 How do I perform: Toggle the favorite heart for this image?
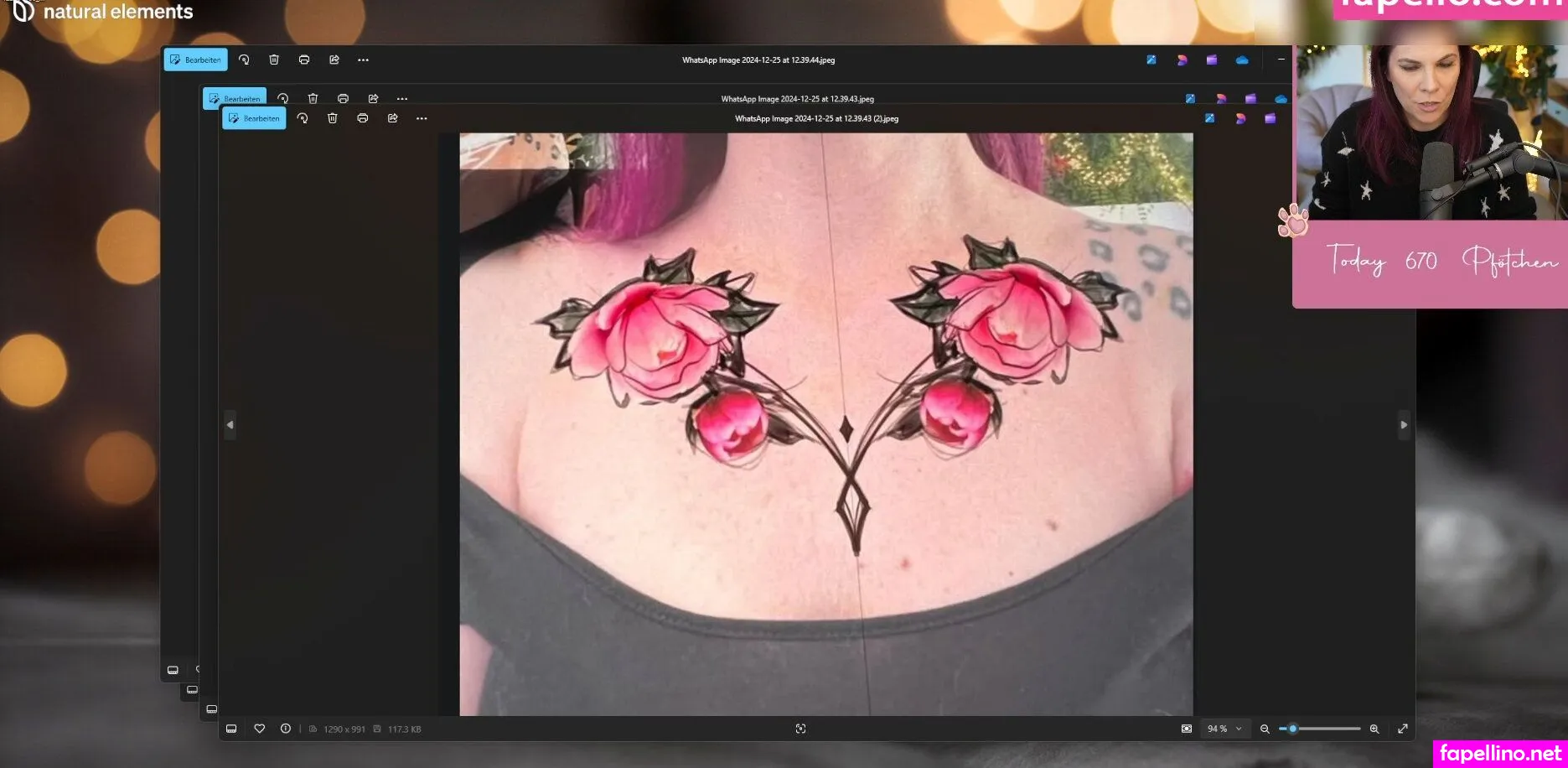(x=260, y=729)
